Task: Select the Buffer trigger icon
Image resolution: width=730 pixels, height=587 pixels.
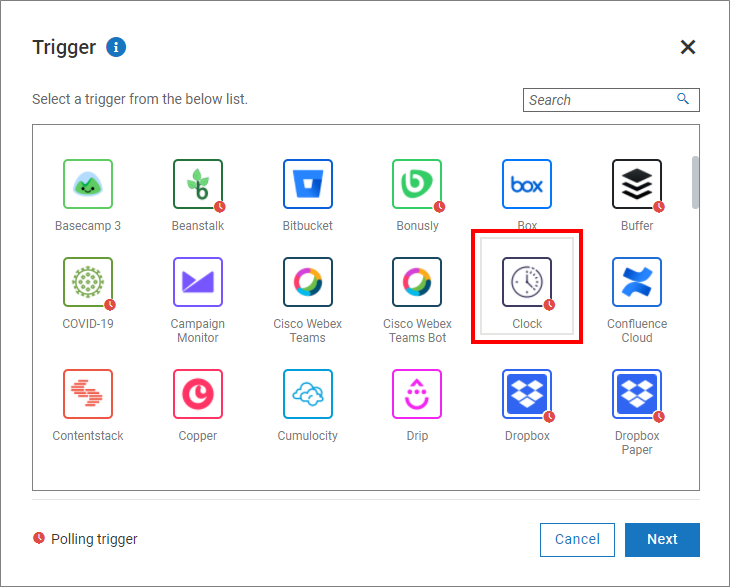Action: (637, 184)
